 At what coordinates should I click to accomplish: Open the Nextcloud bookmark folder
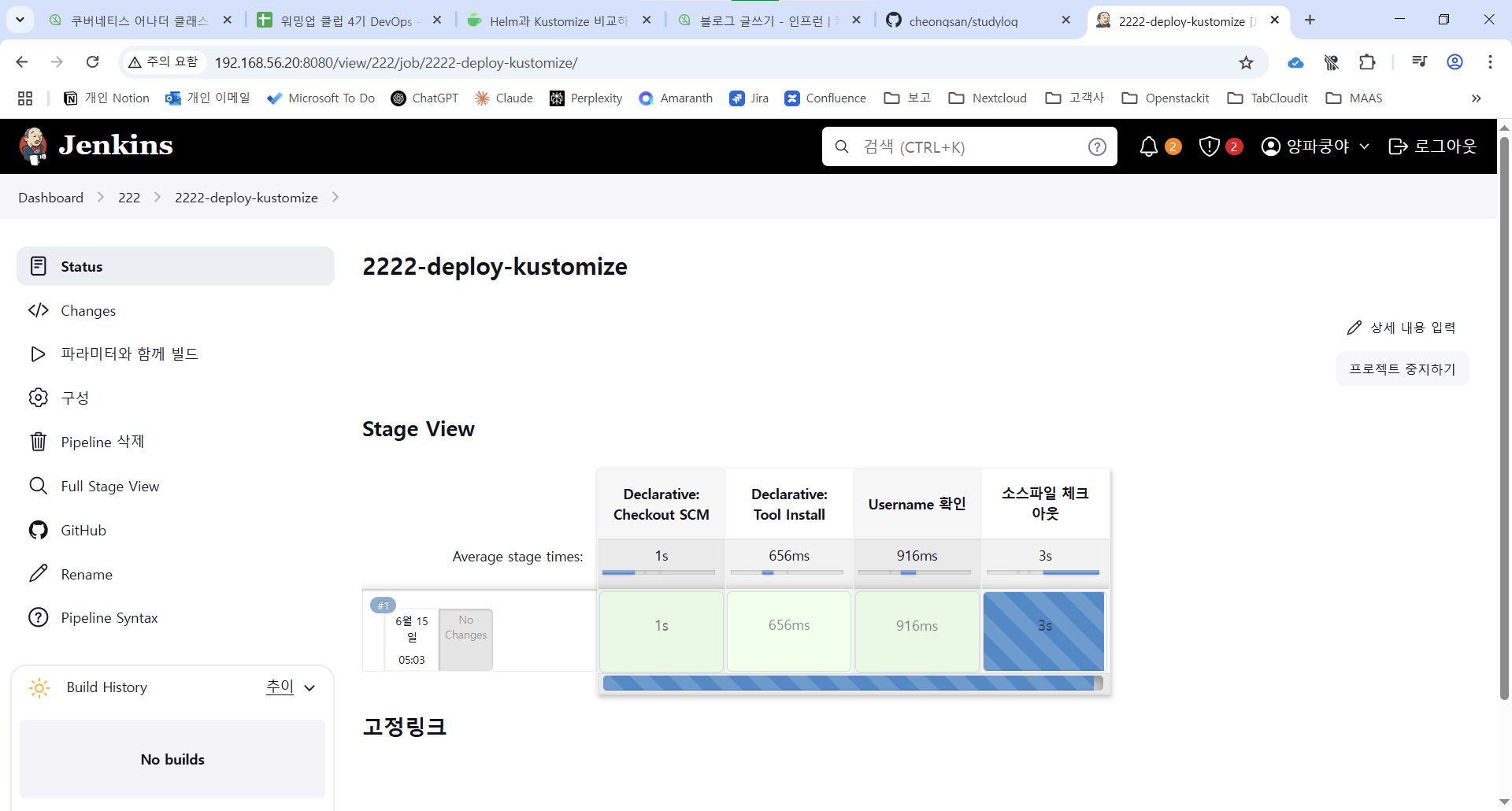point(988,98)
